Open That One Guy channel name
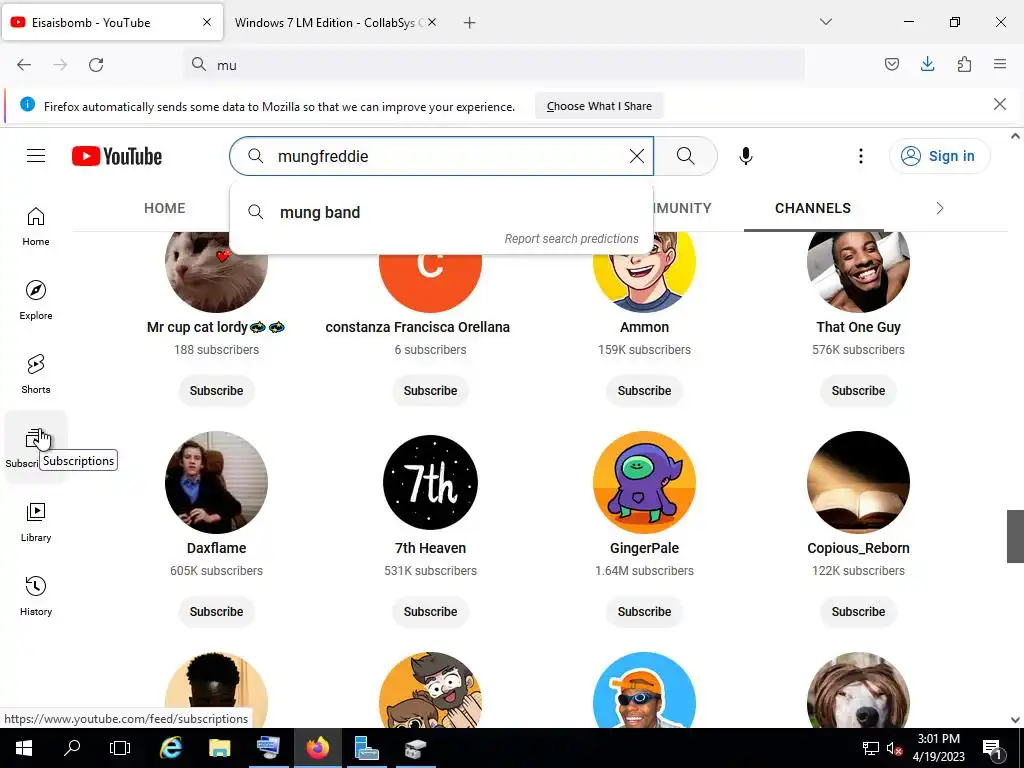The image size is (1024, 768). point(858,327)
